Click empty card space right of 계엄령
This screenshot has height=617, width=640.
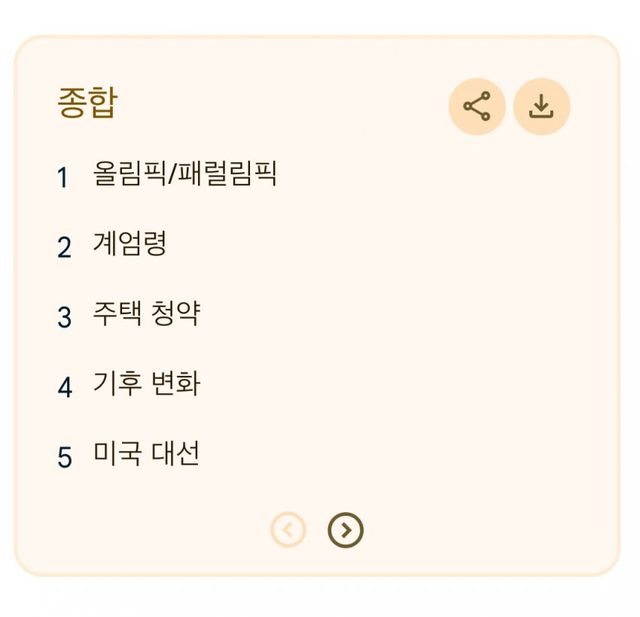(x=400, y=244)
